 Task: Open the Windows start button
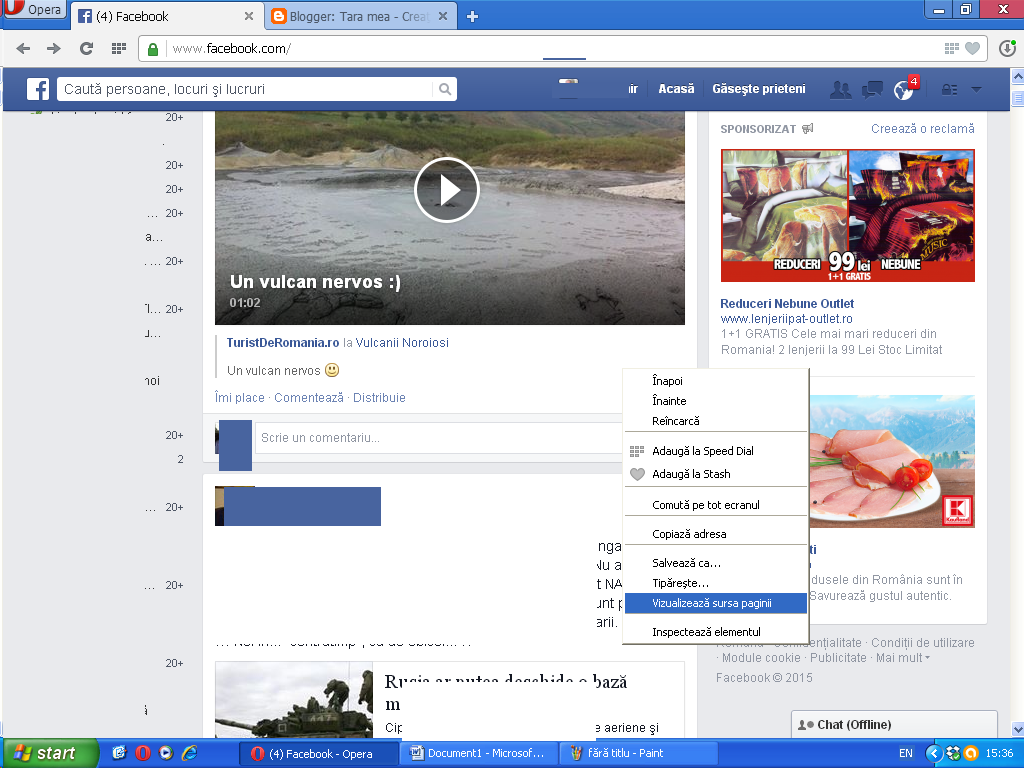pyautogui.click(x=50, y=753)
